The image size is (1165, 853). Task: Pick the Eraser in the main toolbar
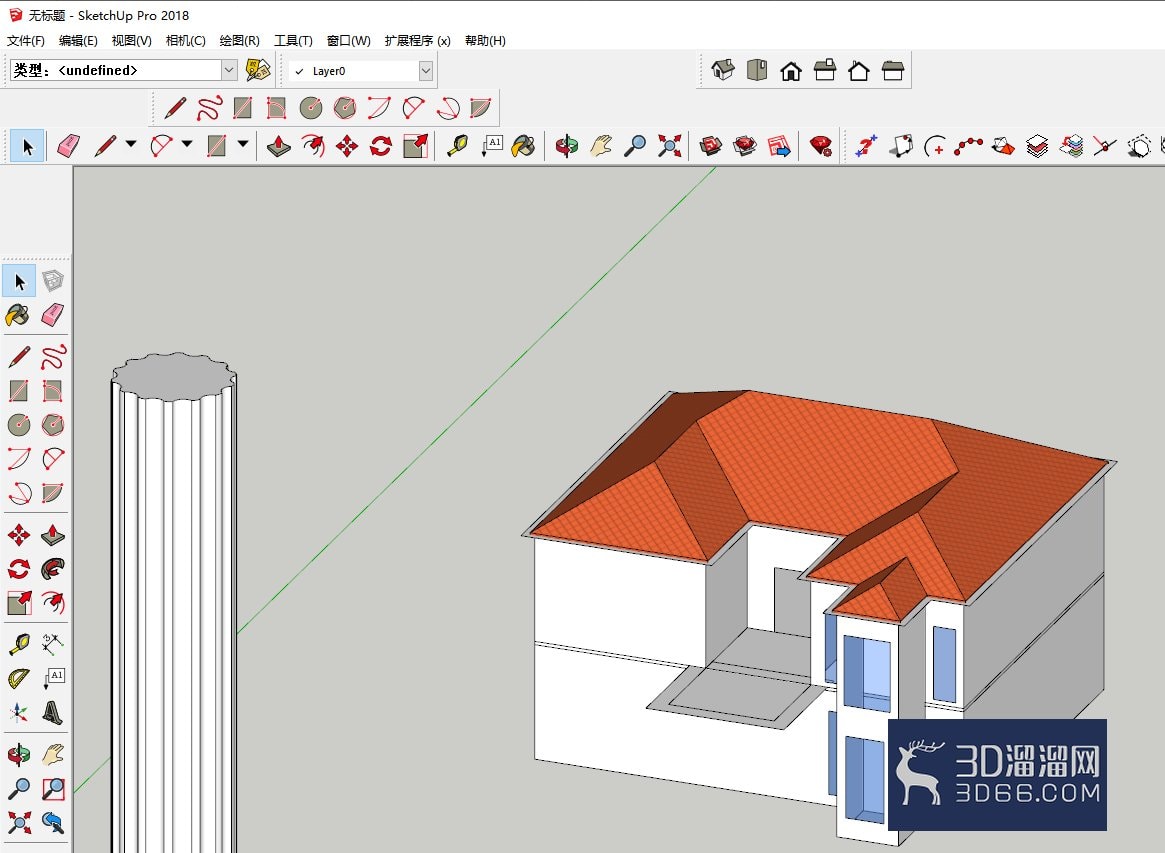click(68, 146)
